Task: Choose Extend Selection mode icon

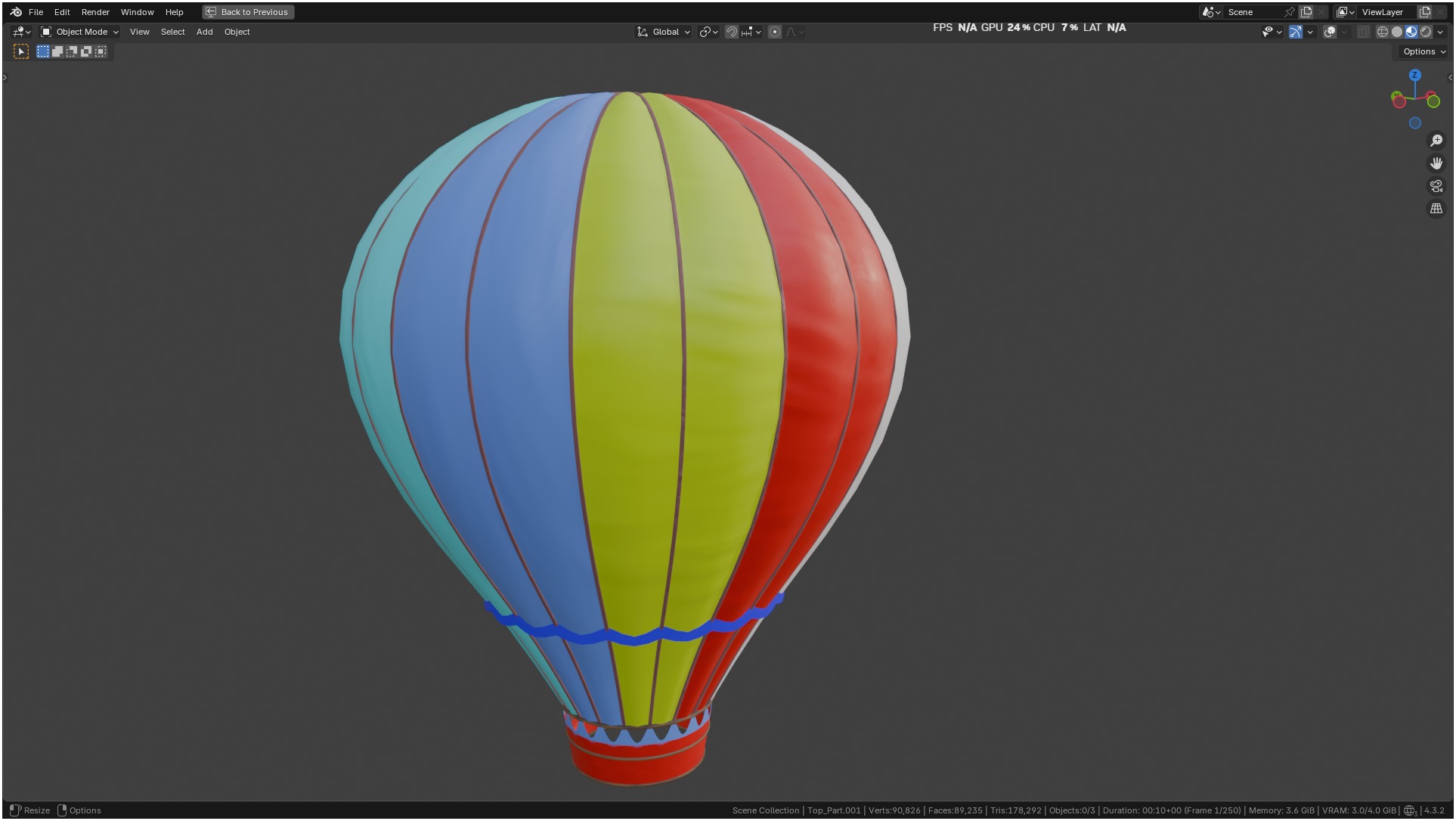Action: 57,51
